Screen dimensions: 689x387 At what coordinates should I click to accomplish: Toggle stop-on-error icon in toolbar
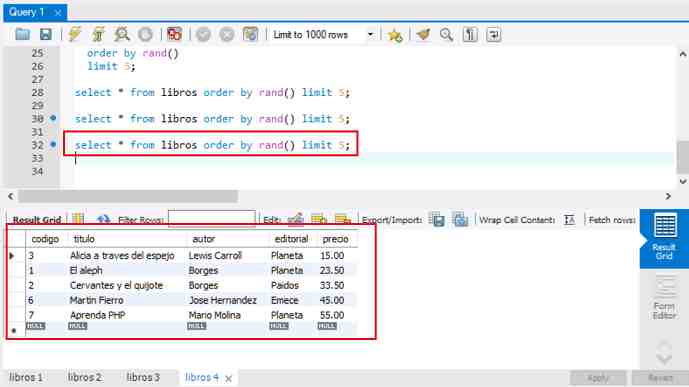(174, 34)
